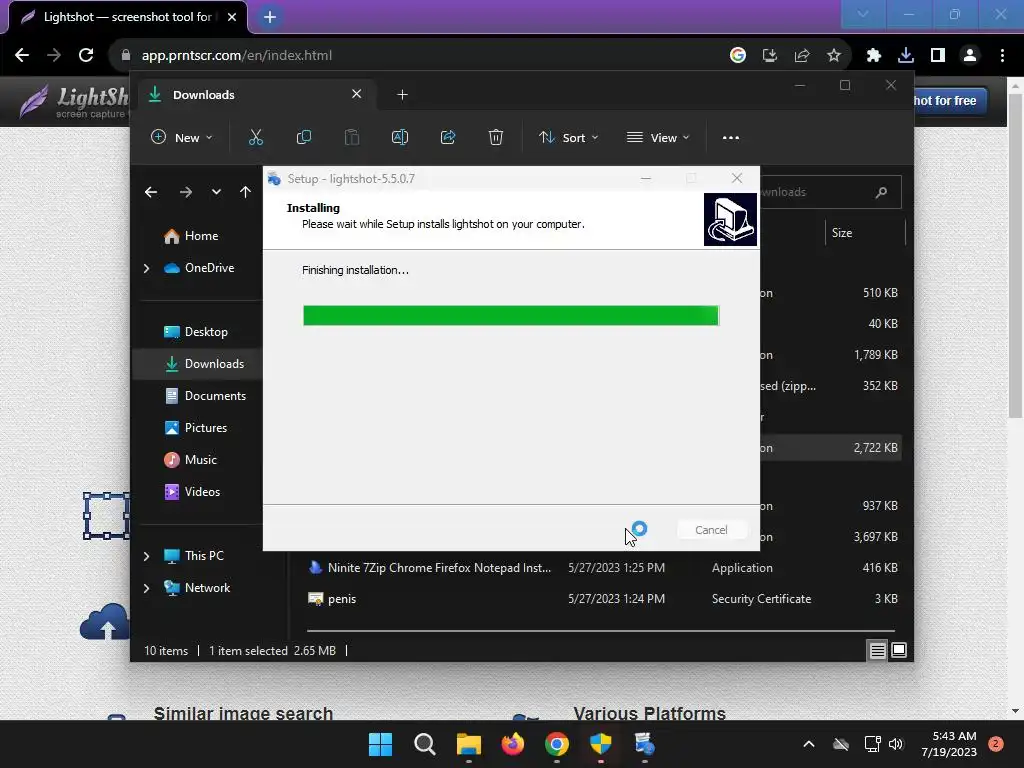Open Chrome extensions puzzle icon

874,56
